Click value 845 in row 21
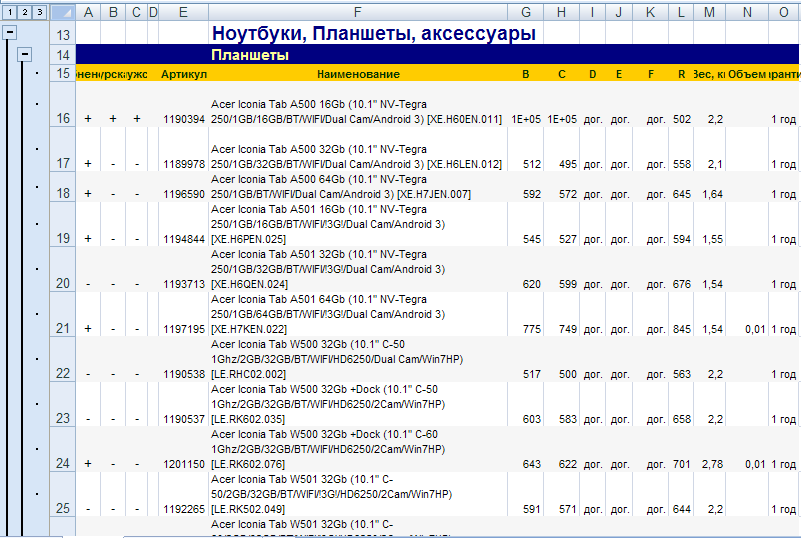 pyautogui.click(x=682, y=330)
